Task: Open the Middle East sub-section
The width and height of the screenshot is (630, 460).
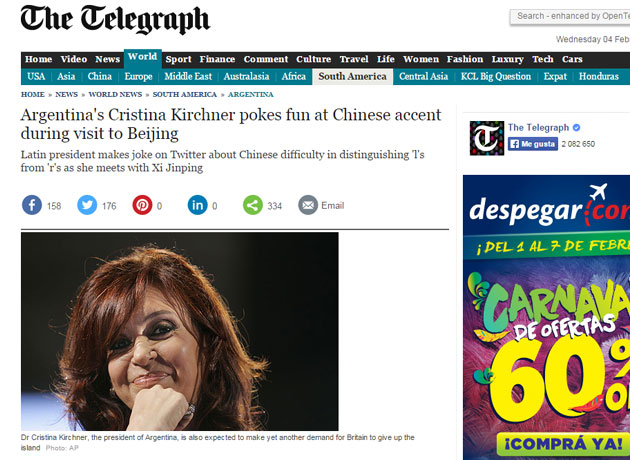Action: (x=188, y=76)
